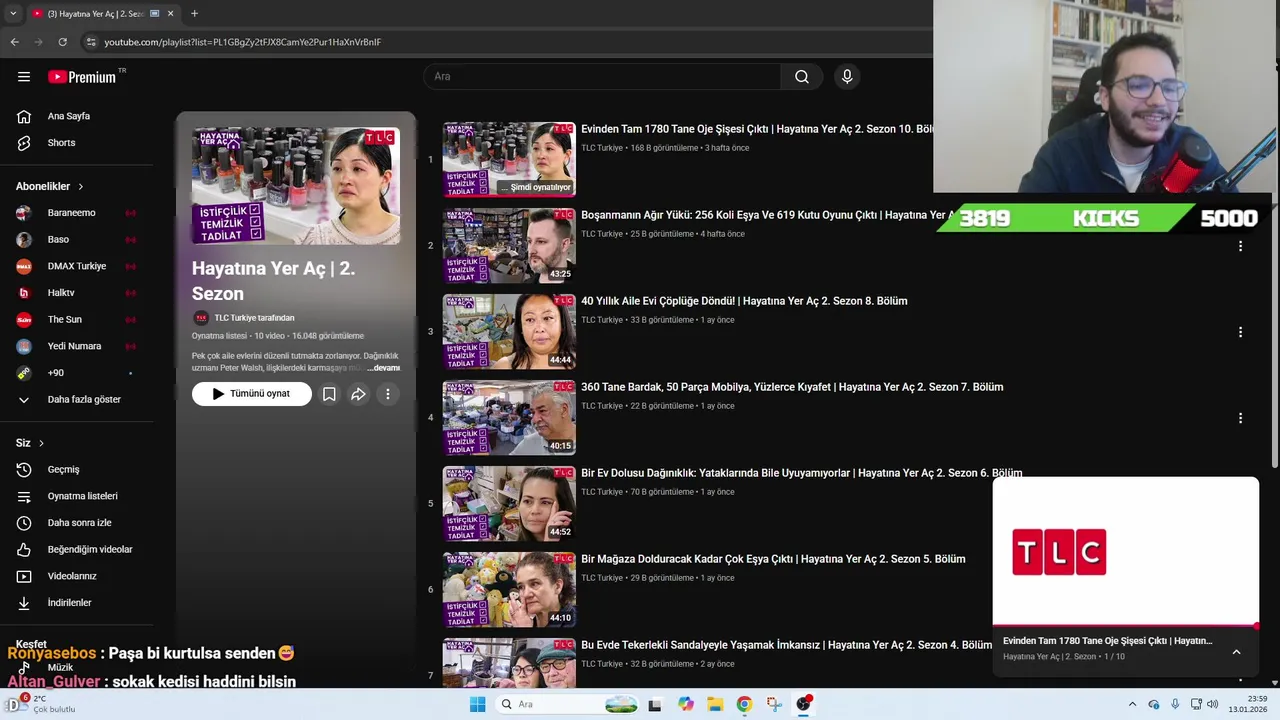Open Snipping Tool from taskbar
This screenshot has height=720, width=1280.
coord(774,704)
